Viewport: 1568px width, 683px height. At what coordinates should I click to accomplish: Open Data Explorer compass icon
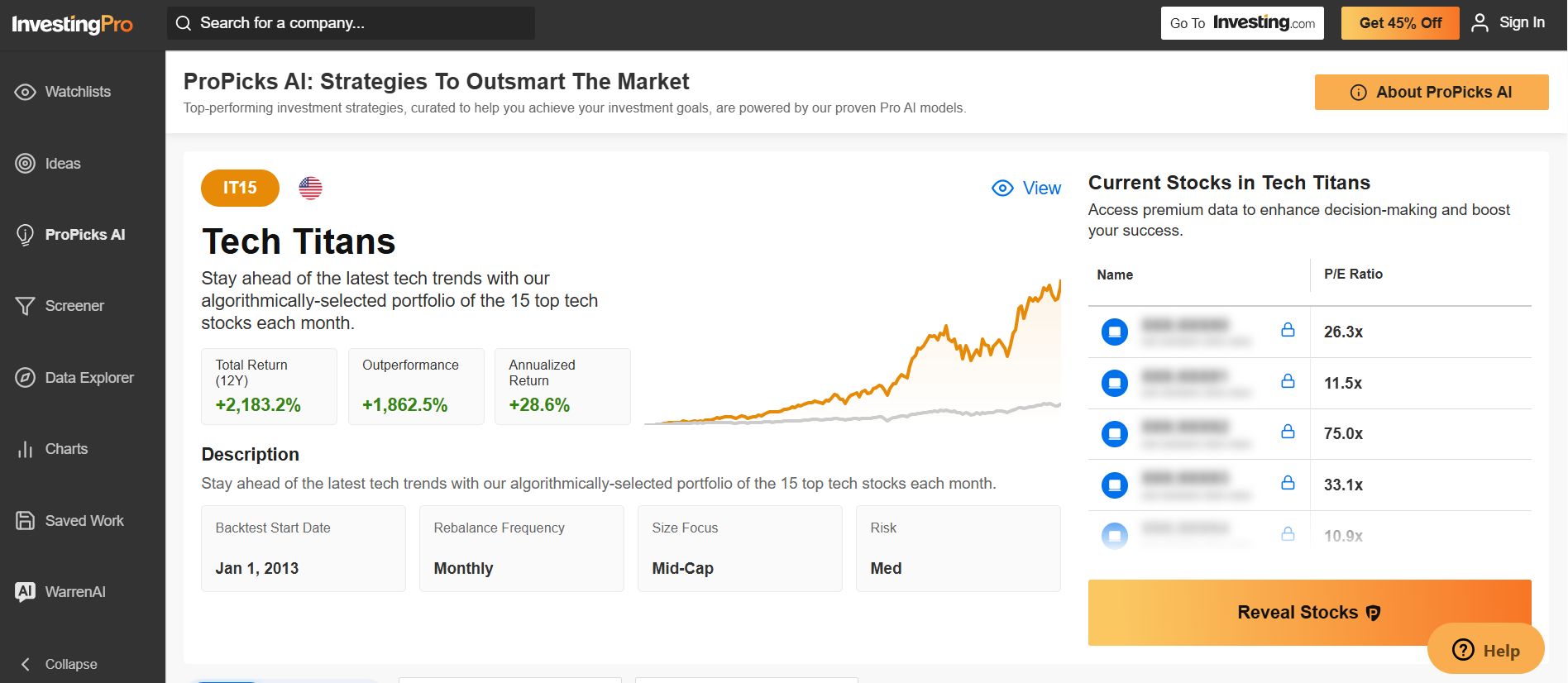tap(25, 378)
